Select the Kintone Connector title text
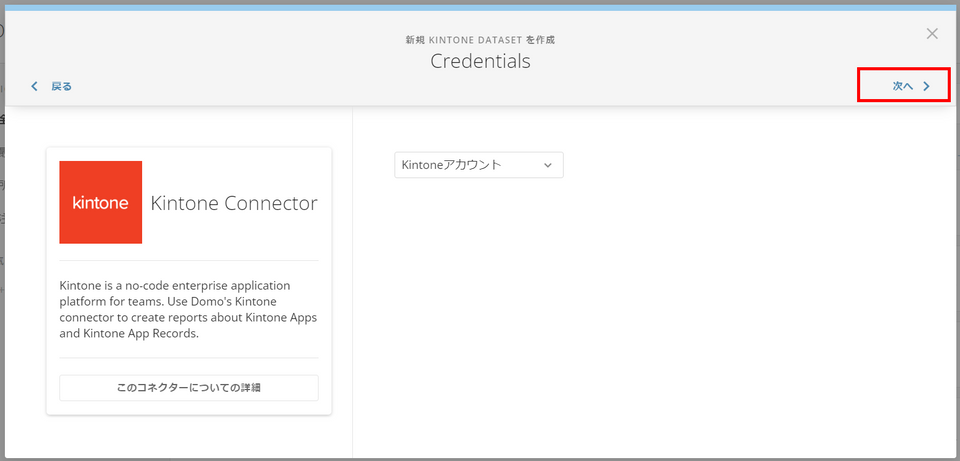The height and width of the screenshot is (461, 960). [x=234, y=203]
